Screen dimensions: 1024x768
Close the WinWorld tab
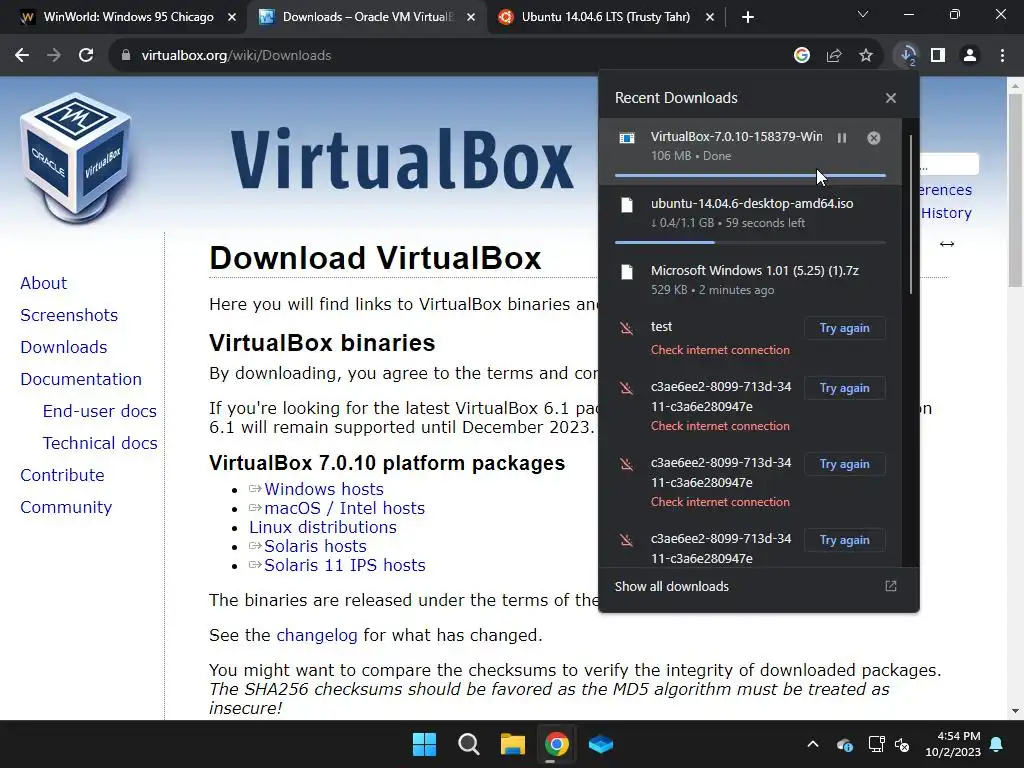(x=232, y=17)
